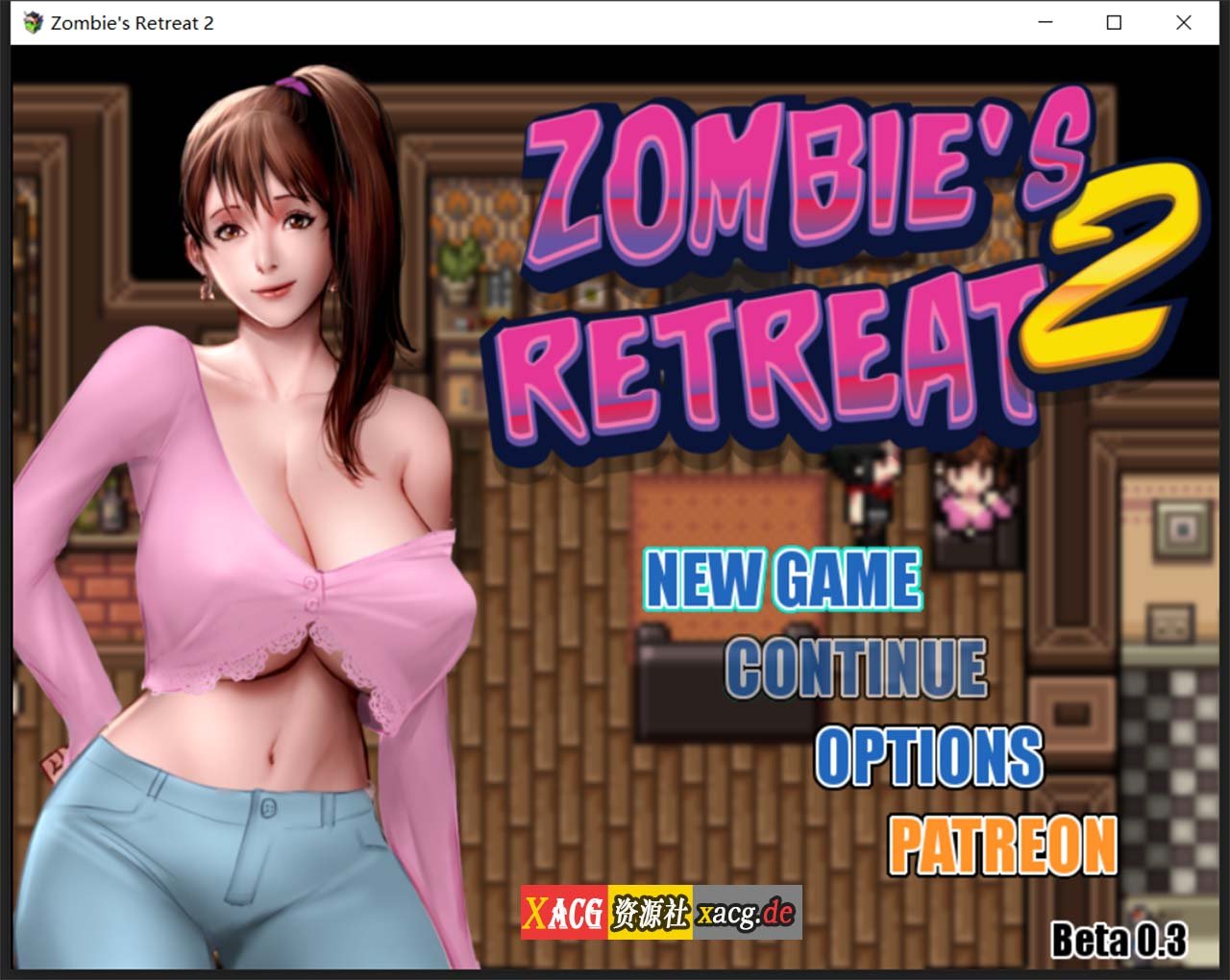Close the Zombie's Retreat 2 window

click(x=1183, y=23)
